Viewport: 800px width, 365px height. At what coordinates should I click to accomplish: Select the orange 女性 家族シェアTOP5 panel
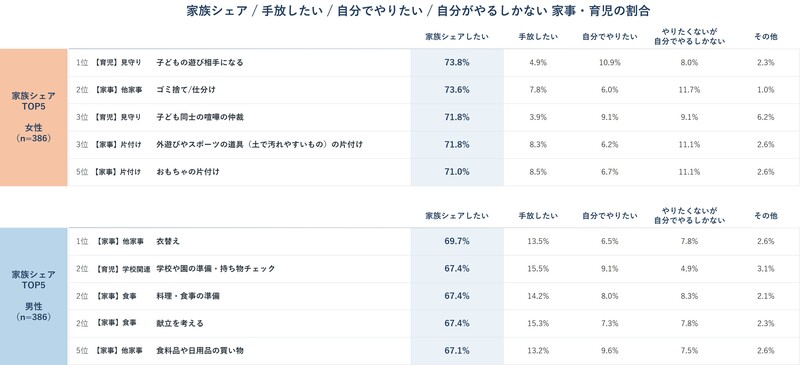[34, 117]
